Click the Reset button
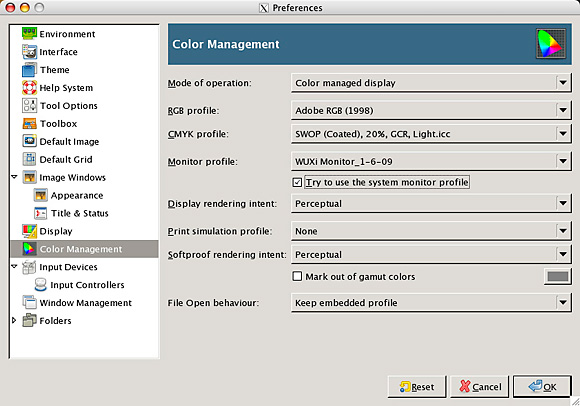Viewport: 580px width, 406px height. (x=417, y=387)
